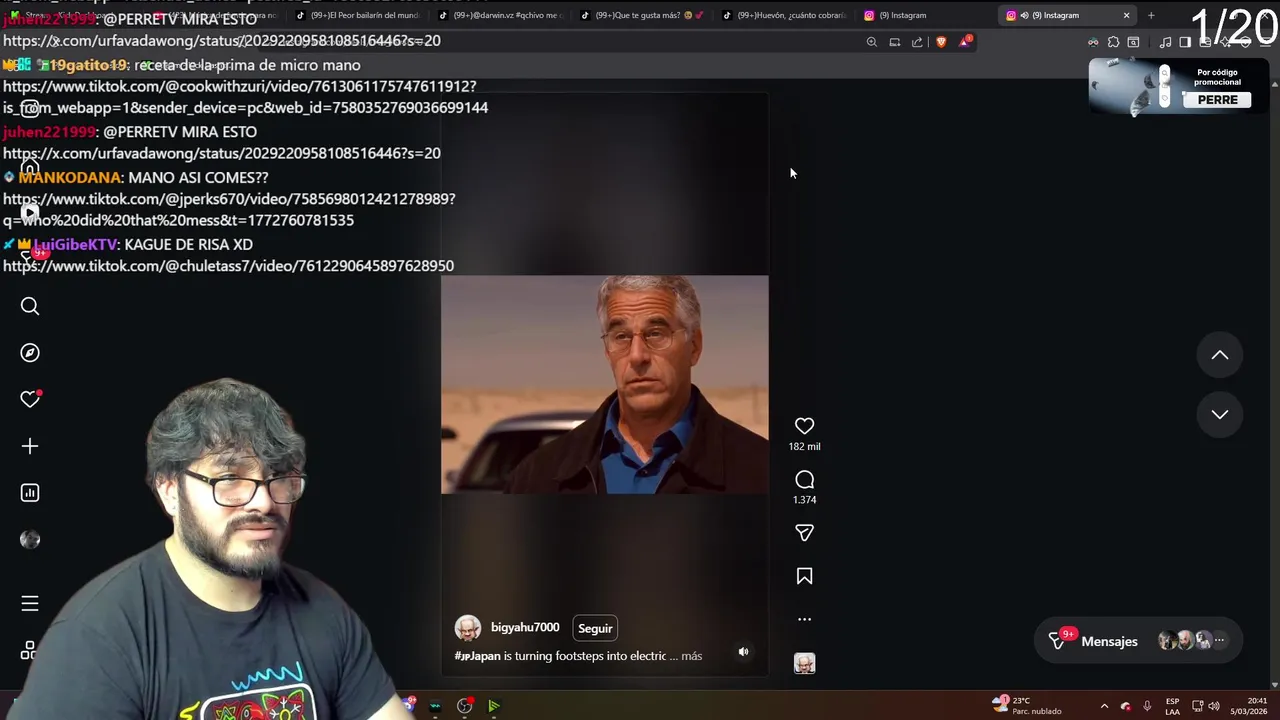Click share page icon in address bar

click(x=917, y=42)
